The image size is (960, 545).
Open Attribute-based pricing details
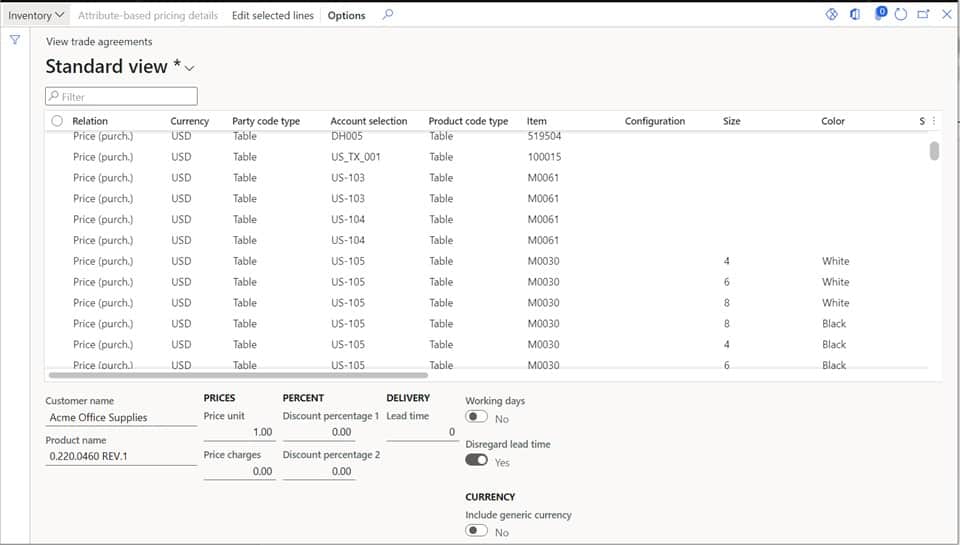[x=148, y=15]
